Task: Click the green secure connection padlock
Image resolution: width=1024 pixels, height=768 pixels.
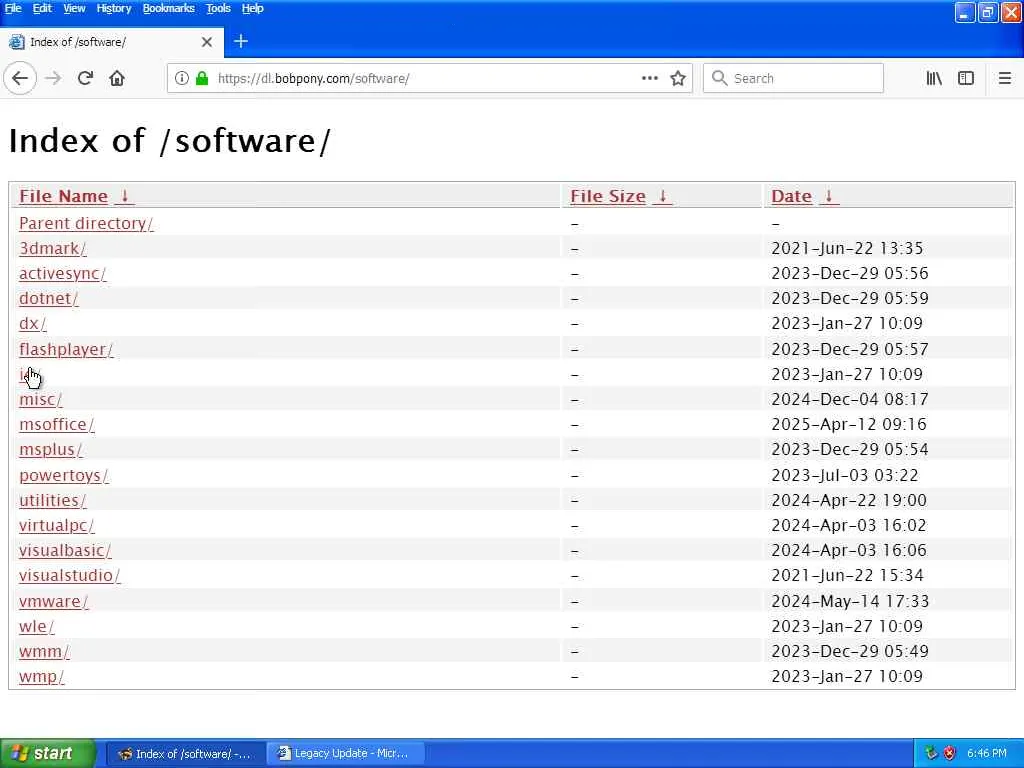Action: coord(202,78)
